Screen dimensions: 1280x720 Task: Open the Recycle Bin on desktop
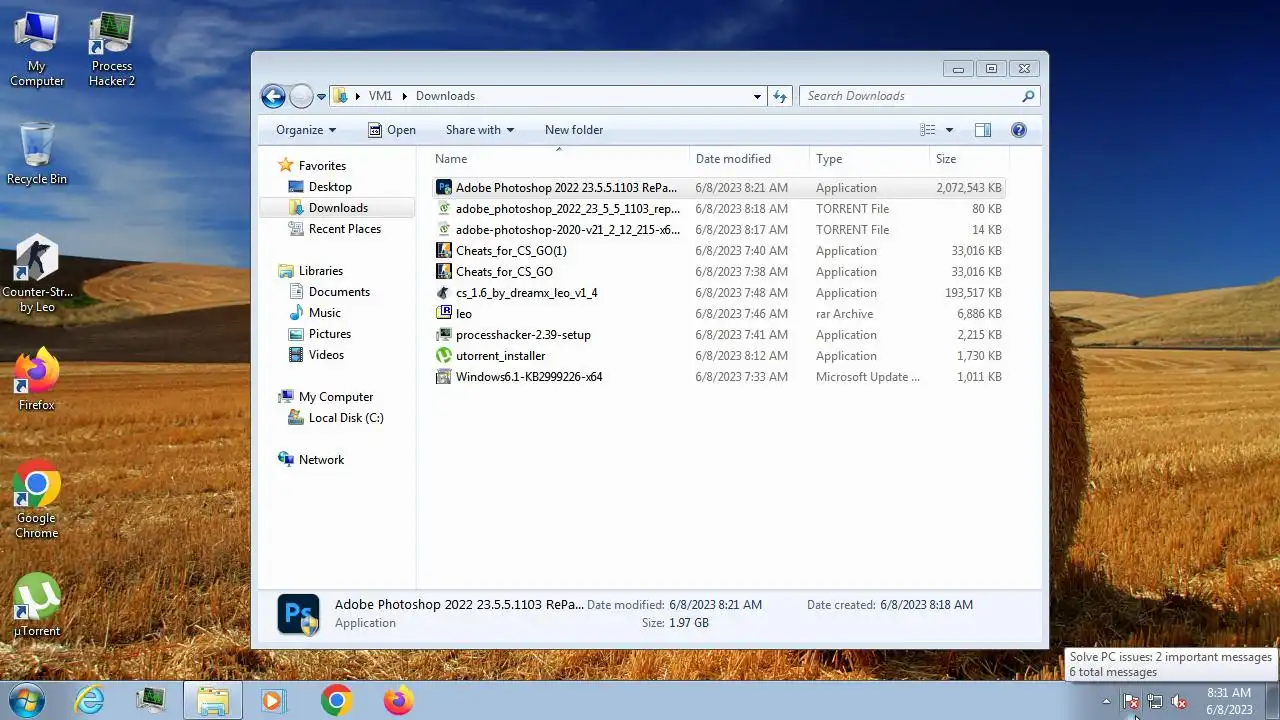[37, 153]
